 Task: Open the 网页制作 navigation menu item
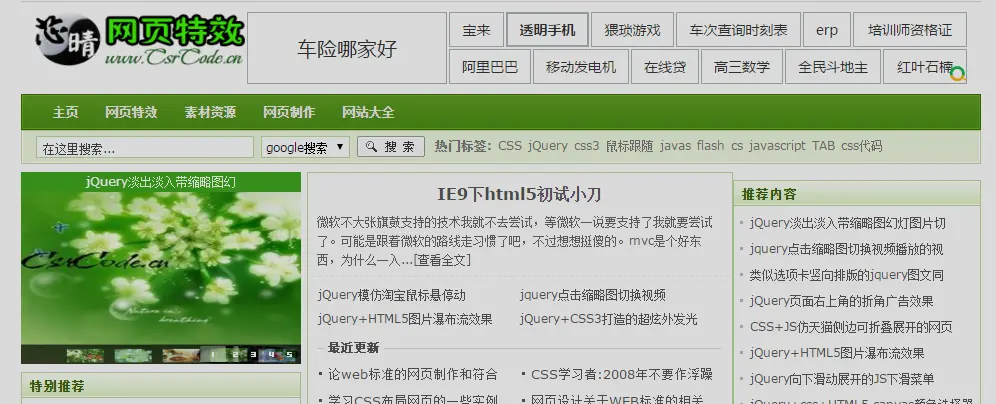pos(289,112)
